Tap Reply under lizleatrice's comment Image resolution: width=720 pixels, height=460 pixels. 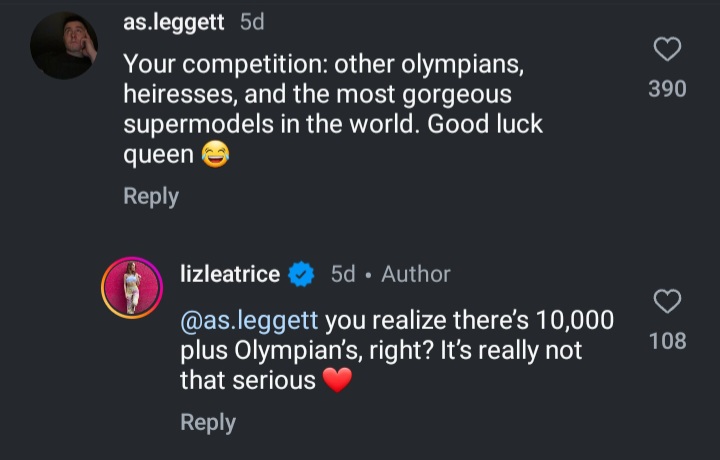pyautogui.click(x=208, y=422)
